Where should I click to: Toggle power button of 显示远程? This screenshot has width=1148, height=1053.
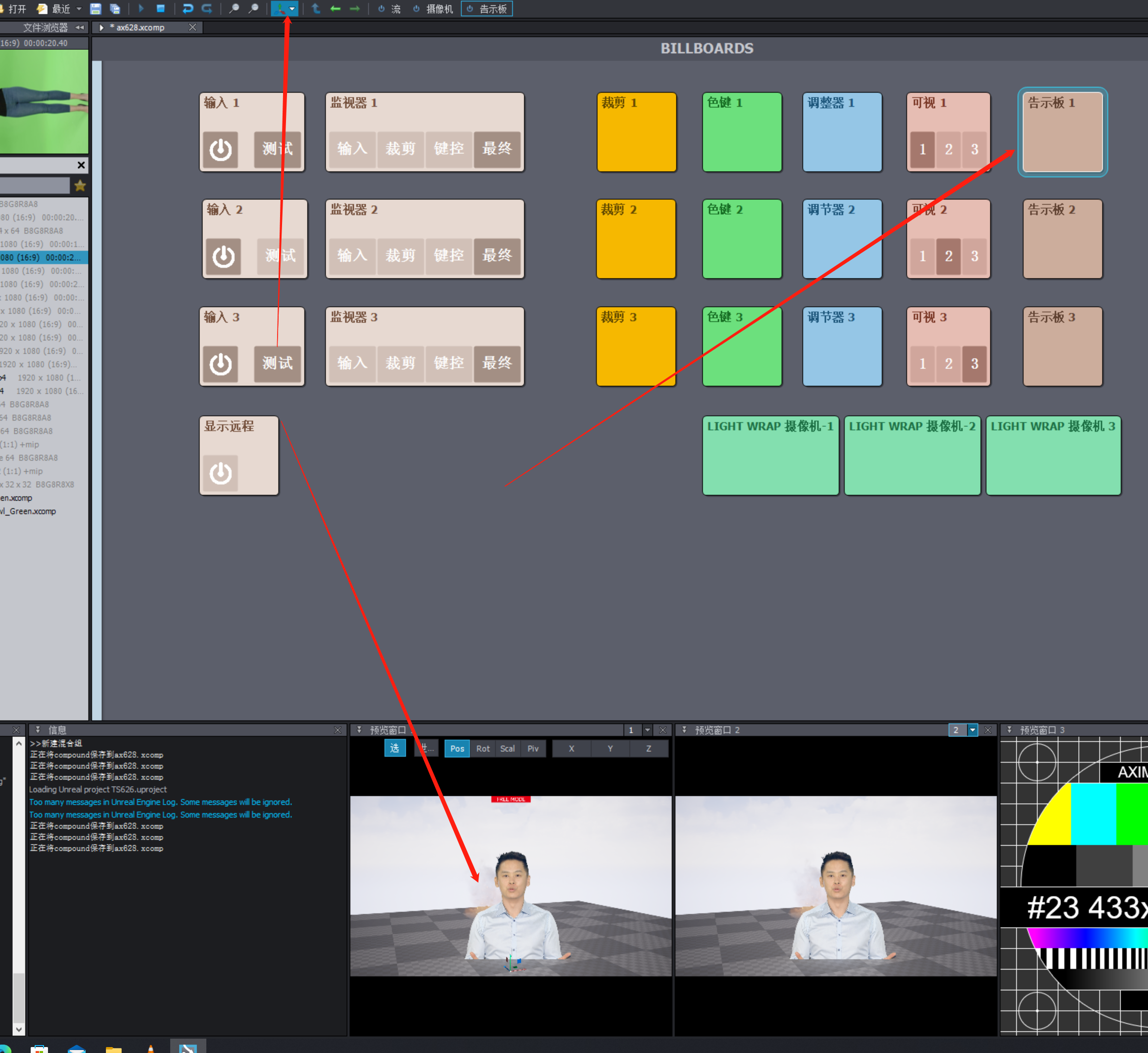pos(221,472)
